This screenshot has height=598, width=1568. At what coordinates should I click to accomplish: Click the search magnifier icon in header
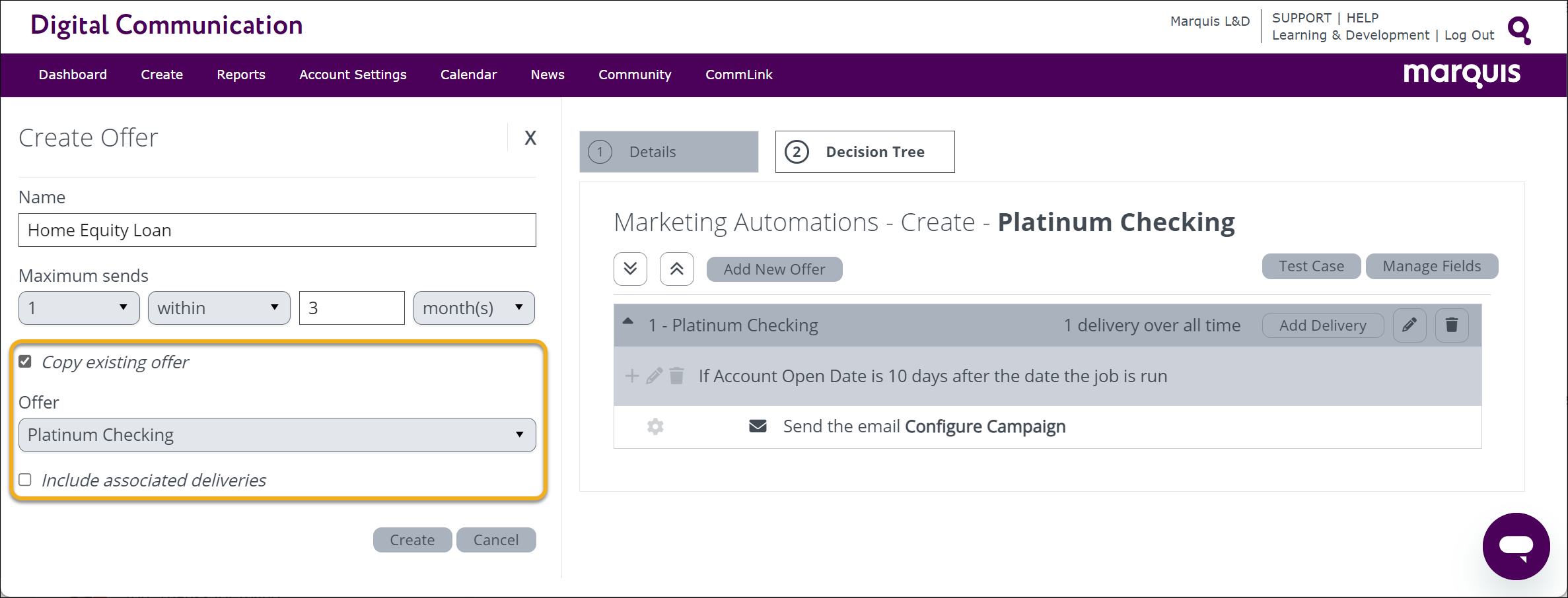tap(1519, 30)
